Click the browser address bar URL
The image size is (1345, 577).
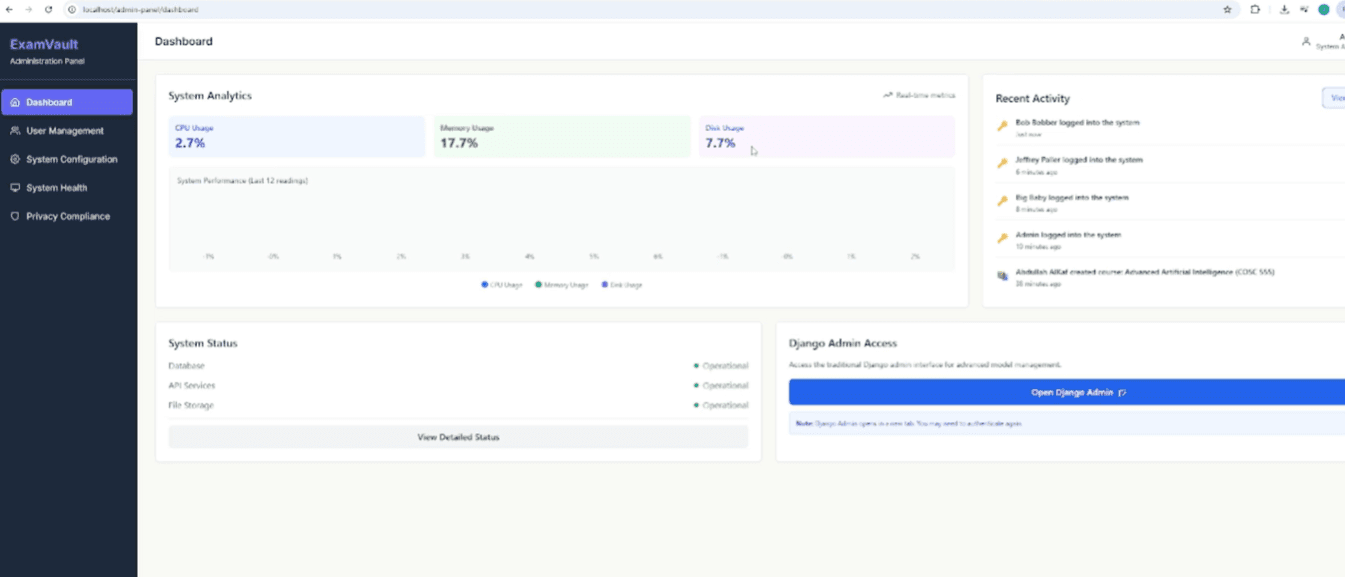(140, 9)
